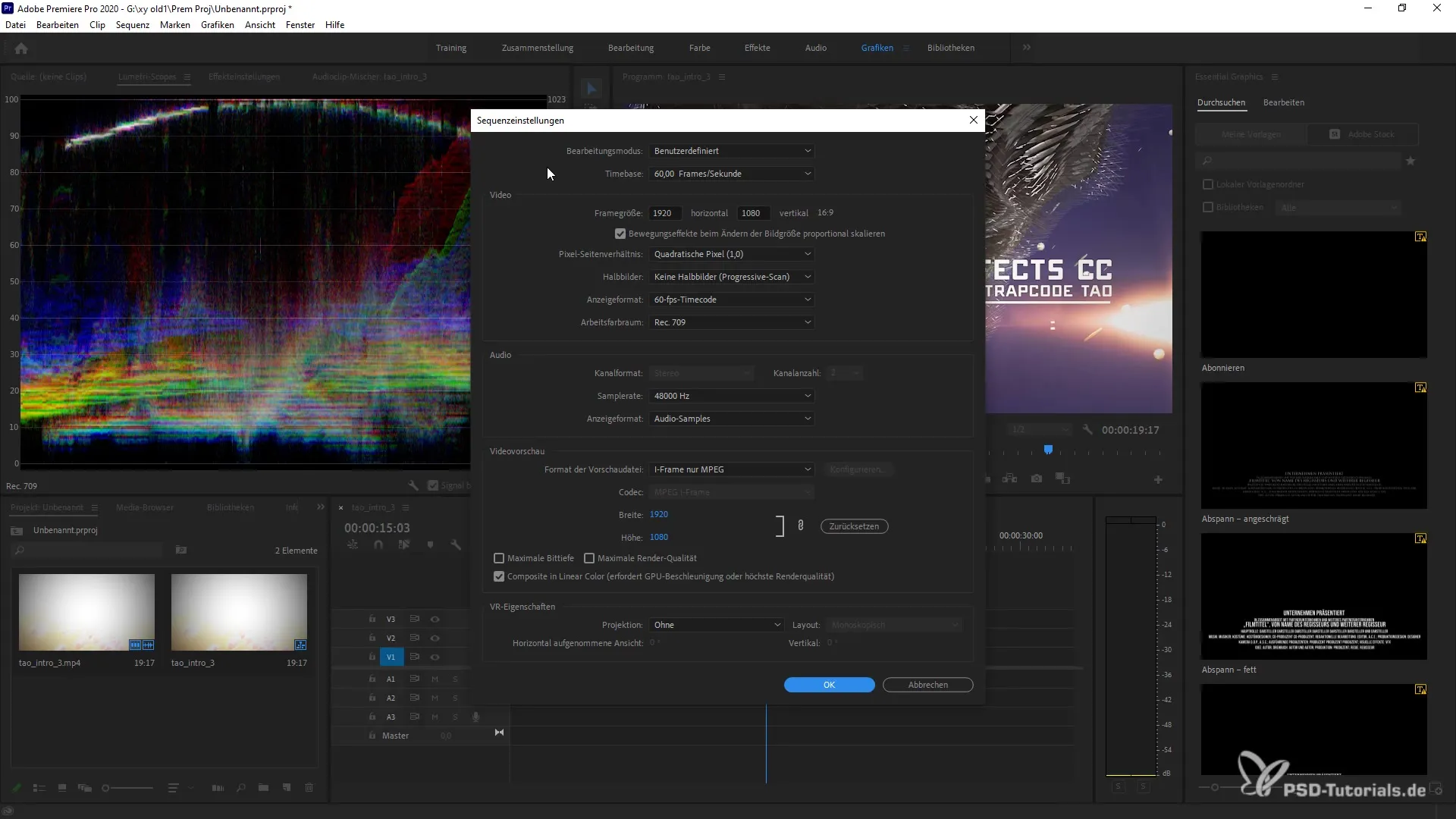Click the blue Breite value 1920
Screen dimensions: 1456x819
coord(658,514)
